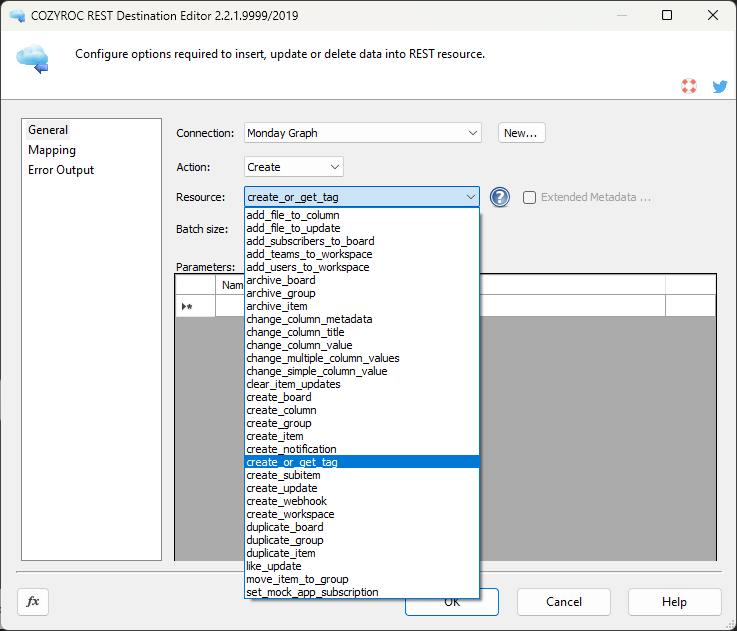Enable the Extended Metadata checkbox
This screenshot has width=737, height=631.
point(529,197)
